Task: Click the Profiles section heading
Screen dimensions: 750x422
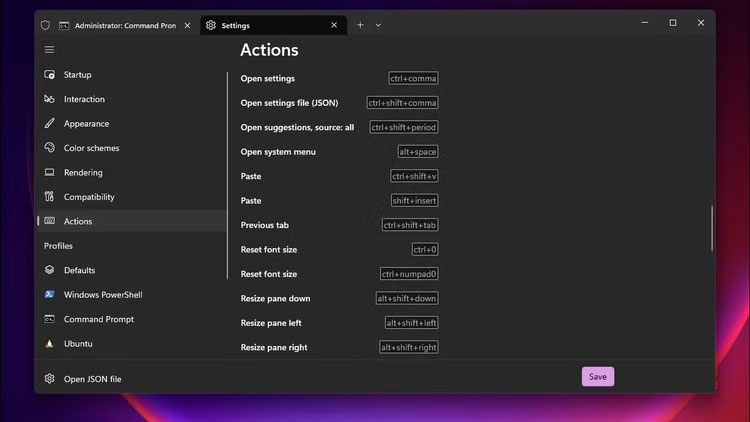Action: [58, 246]
